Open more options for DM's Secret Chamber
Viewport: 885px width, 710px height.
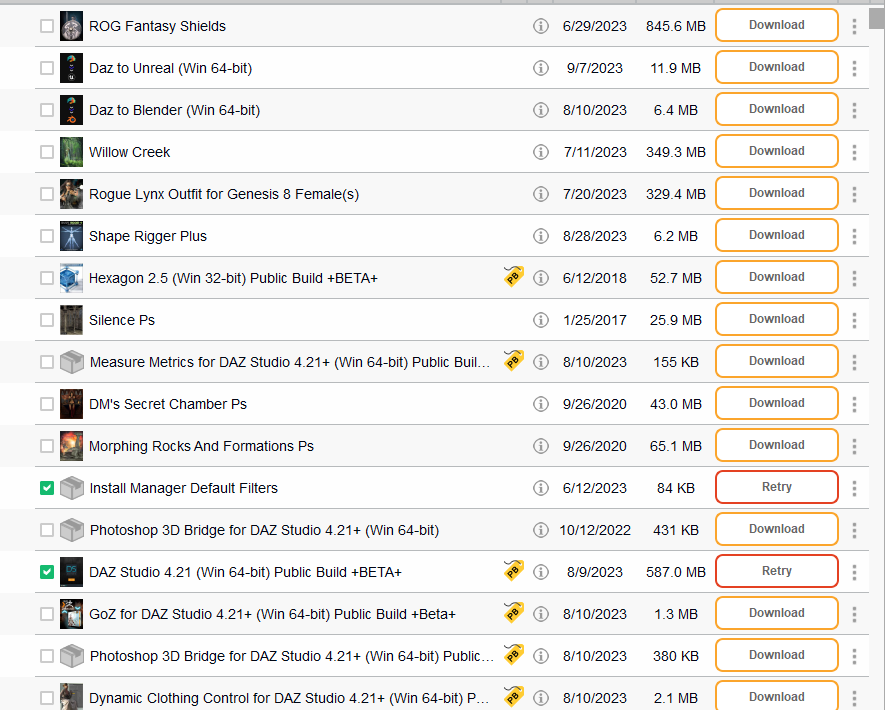(854, 404)
